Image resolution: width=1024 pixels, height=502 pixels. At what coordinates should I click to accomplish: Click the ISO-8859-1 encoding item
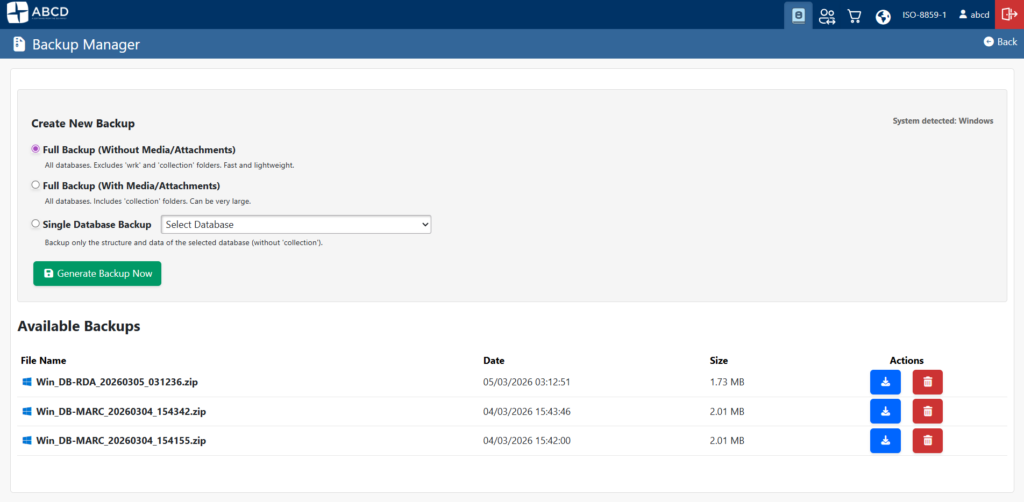coord(925,15)
